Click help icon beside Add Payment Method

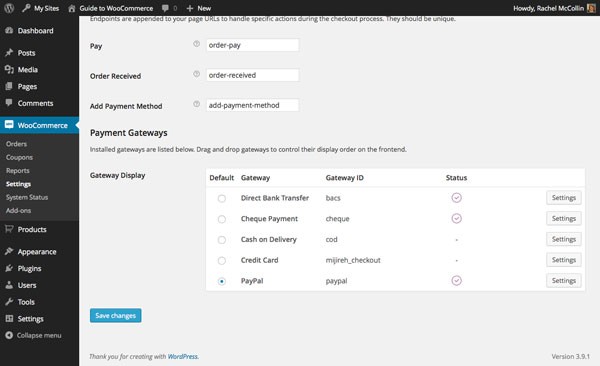196,104
